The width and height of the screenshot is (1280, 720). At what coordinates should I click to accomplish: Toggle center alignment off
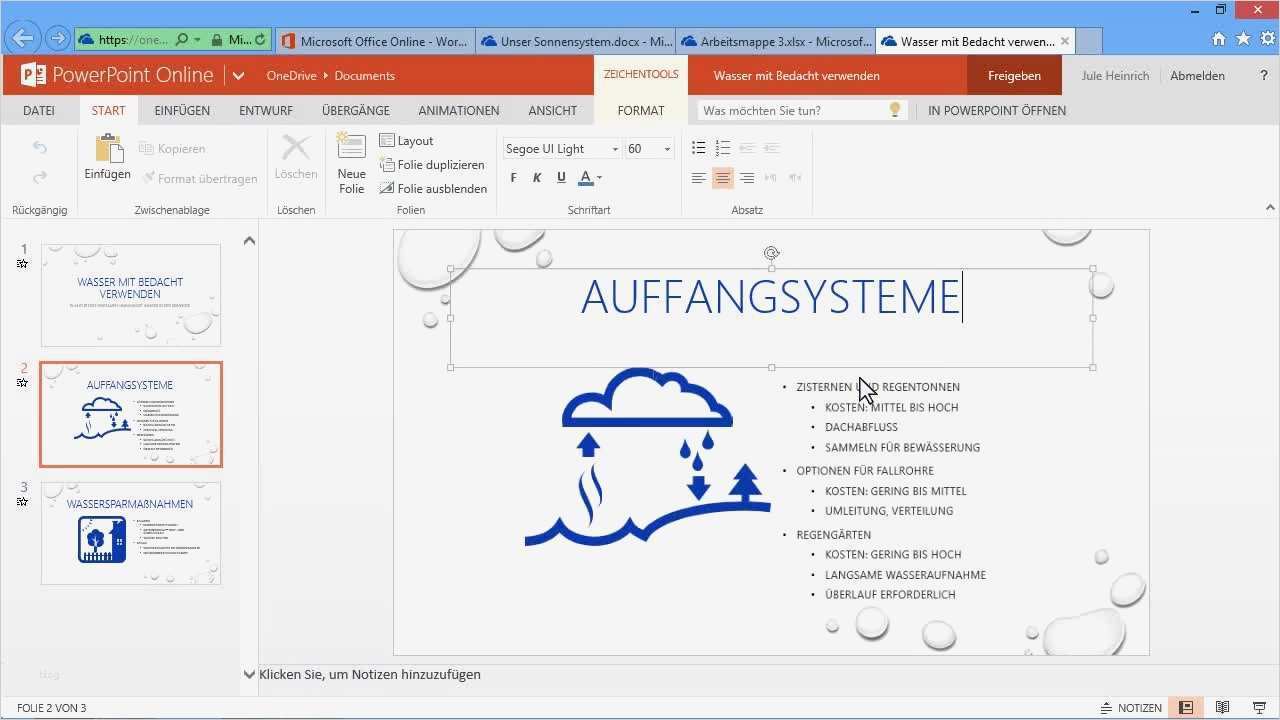(x=723, y=177)
